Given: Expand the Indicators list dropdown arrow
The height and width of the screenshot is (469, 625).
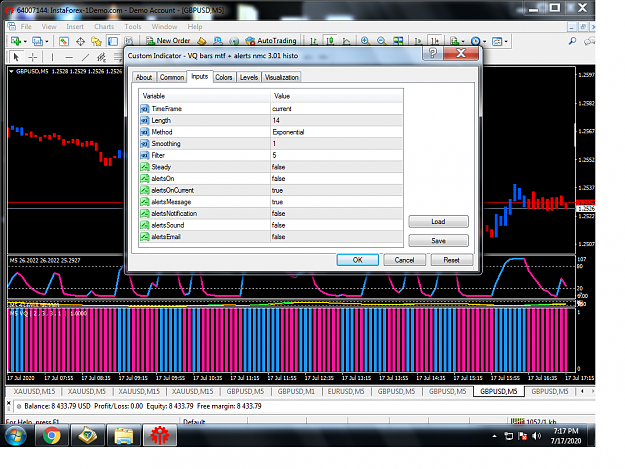Looking at the screenshot, I should click(463, 41).
